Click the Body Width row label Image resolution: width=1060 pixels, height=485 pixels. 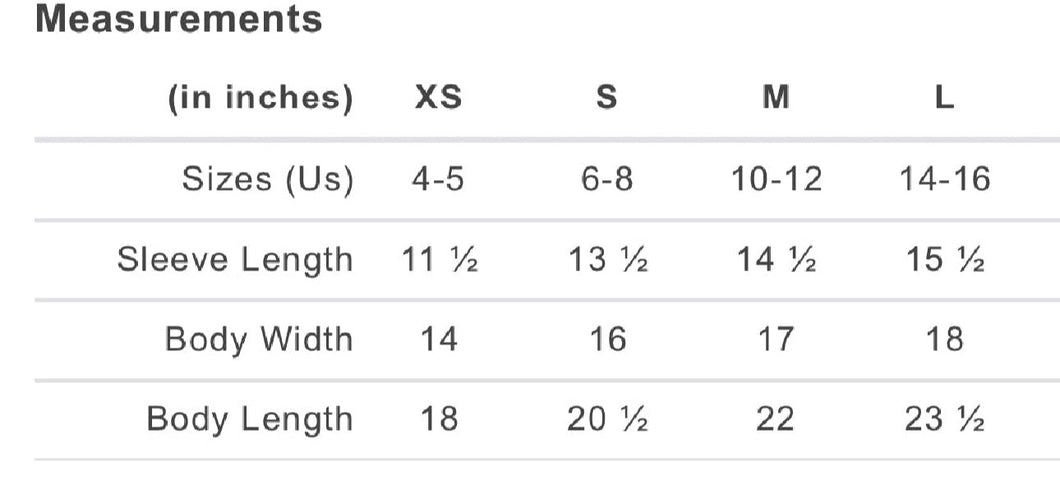click(259, 339)
